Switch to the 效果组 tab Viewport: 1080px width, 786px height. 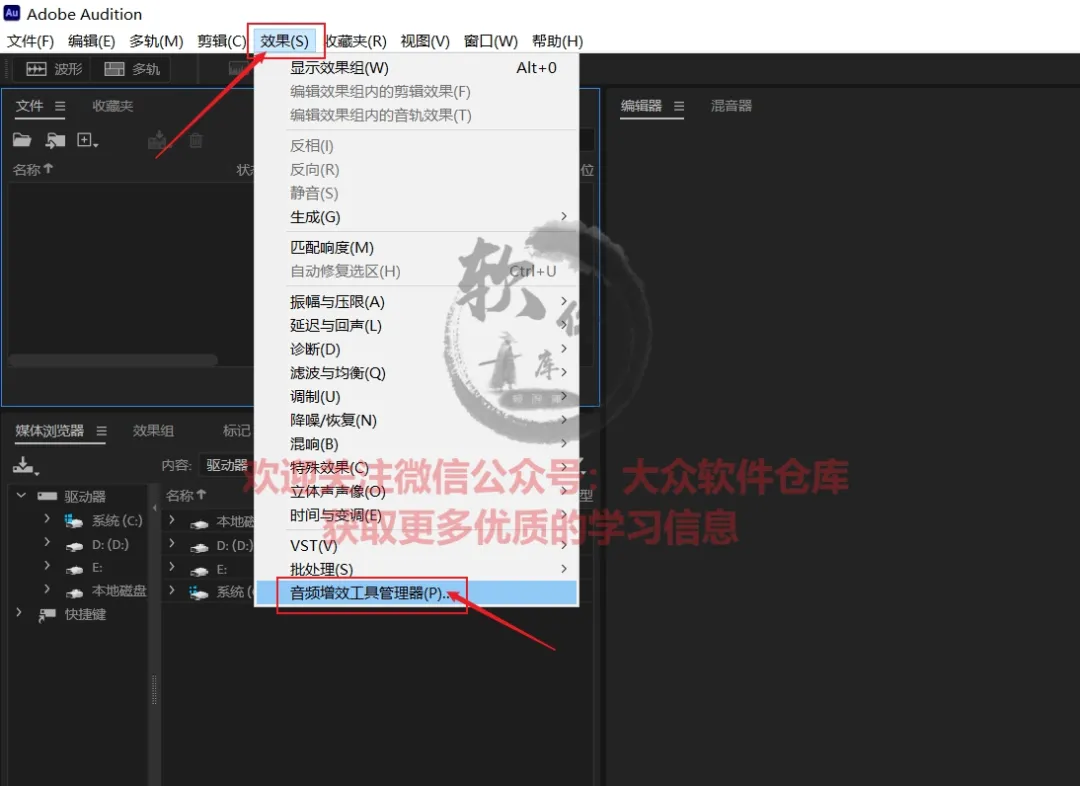coord(153,431)
